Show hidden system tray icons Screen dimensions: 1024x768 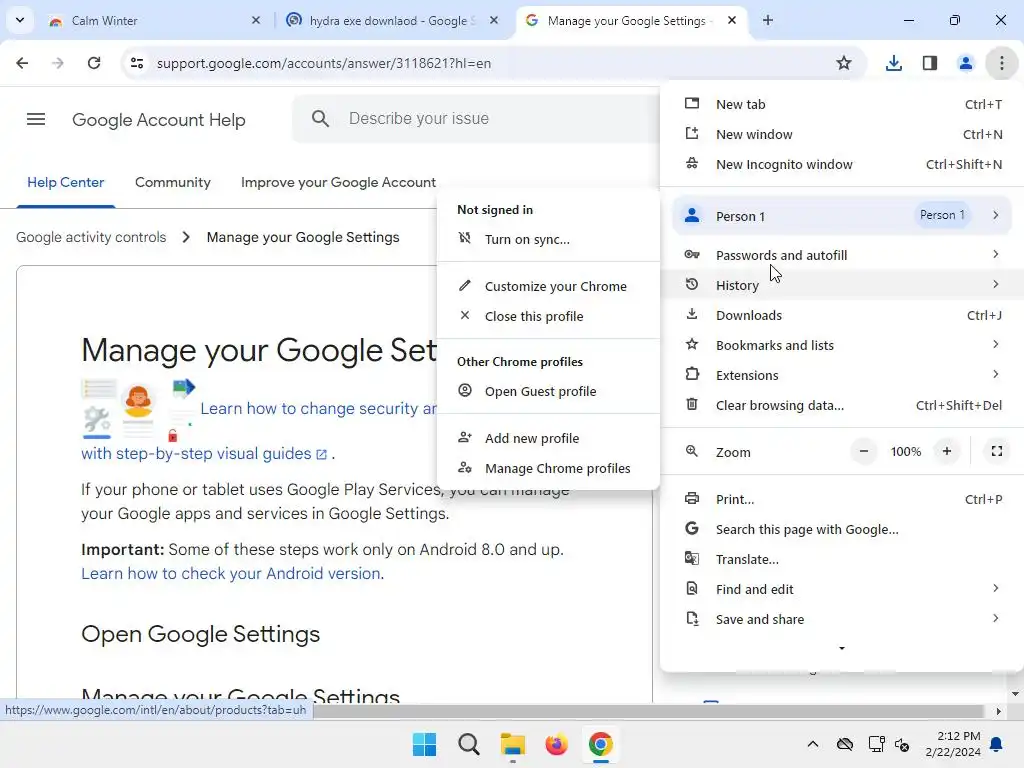[812, 744]
